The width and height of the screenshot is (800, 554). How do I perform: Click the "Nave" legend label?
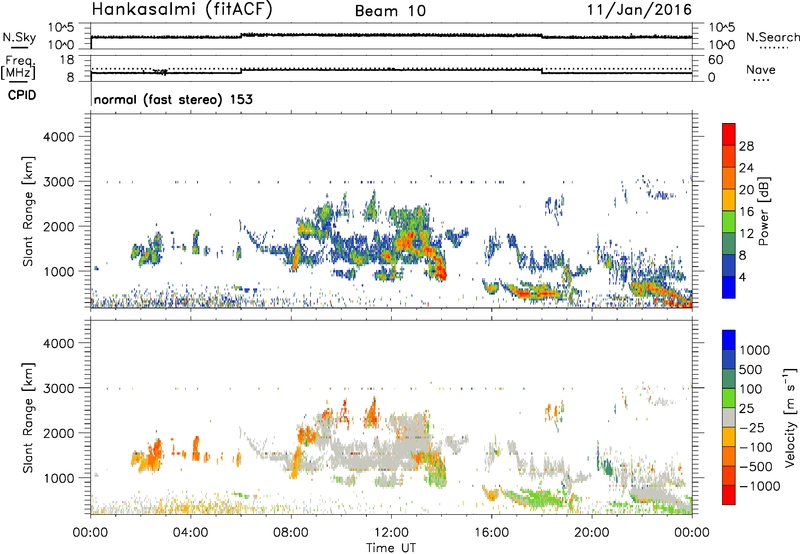click(x=761, y=69)
